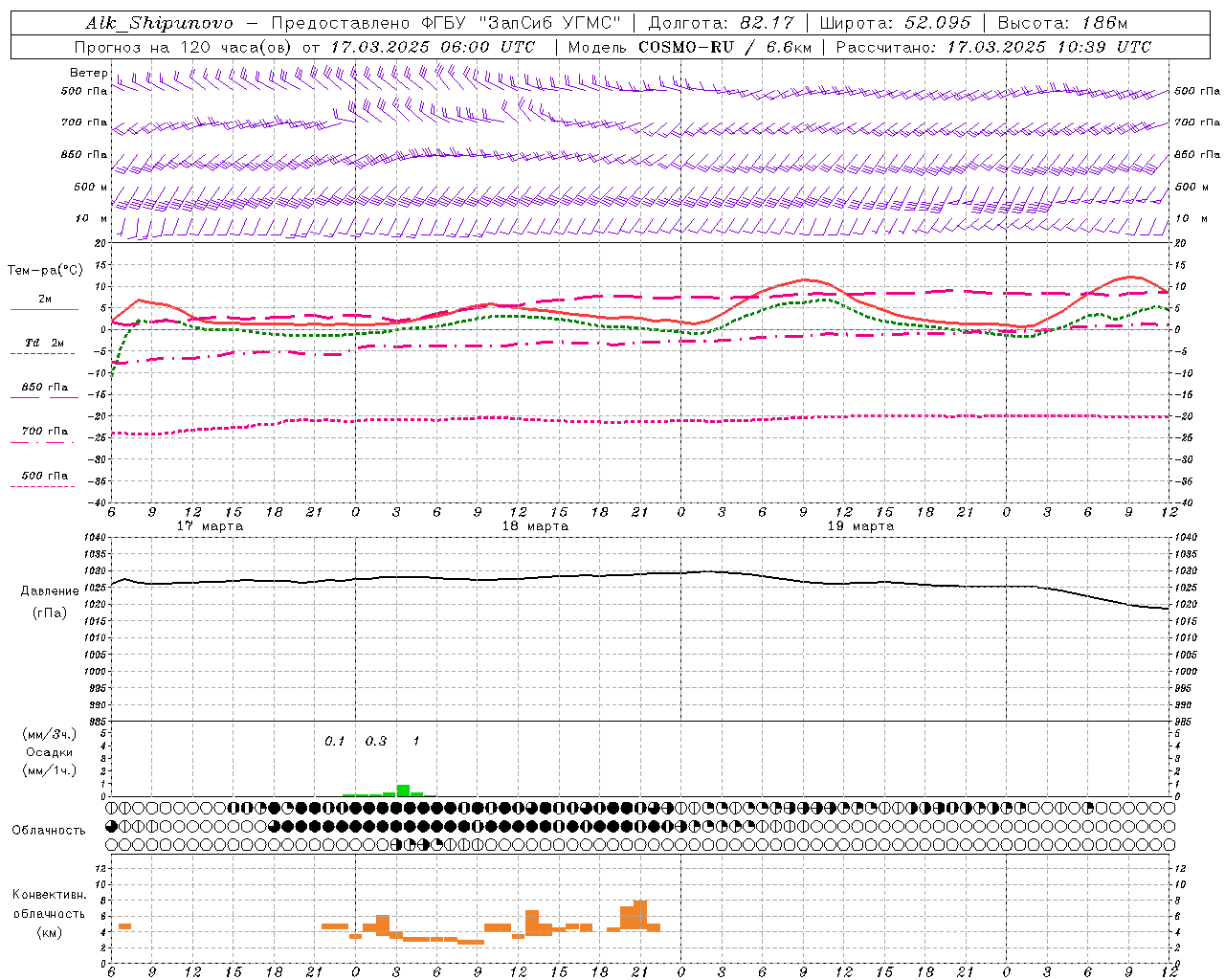Select the Давление panel label
Image resolution: width=1225 pixels, height=980 pixels.
tap(50, 591)
